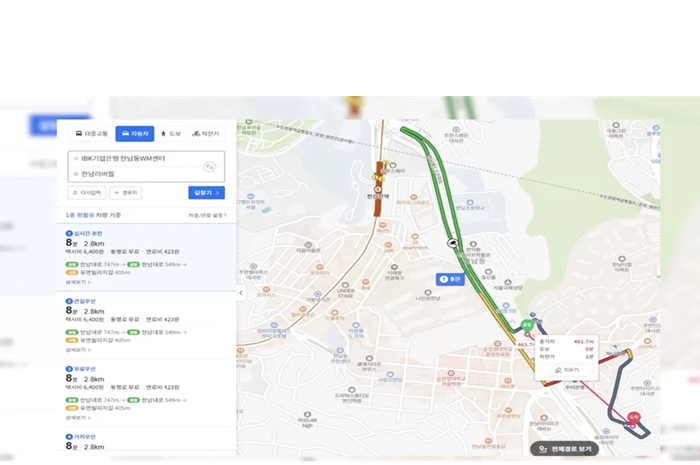The image size is (700, 465).
Task: Expand 상세보기 under route 2
Action: point(78,350)
